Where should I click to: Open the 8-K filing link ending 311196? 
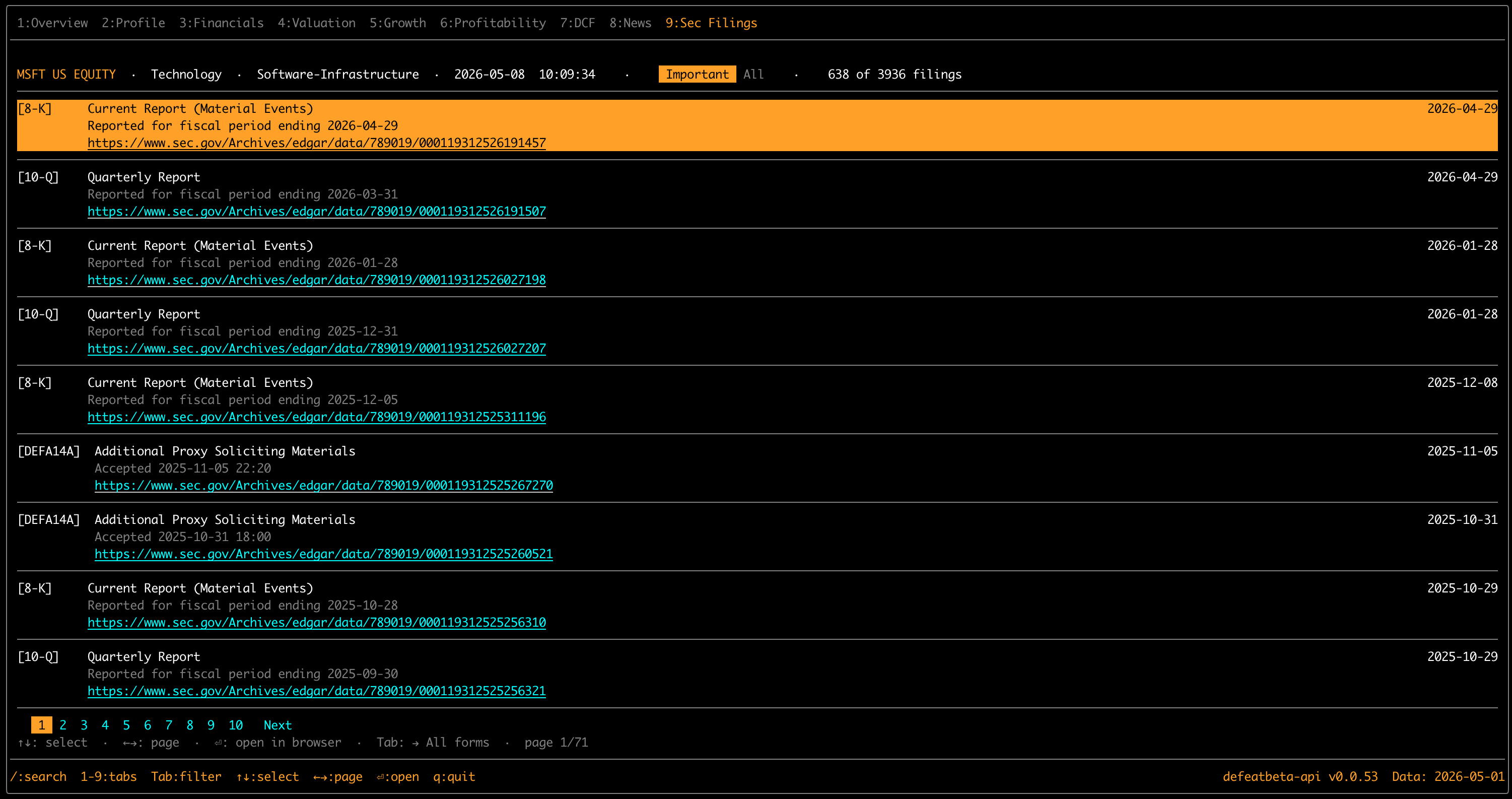[x=316, y=417]
